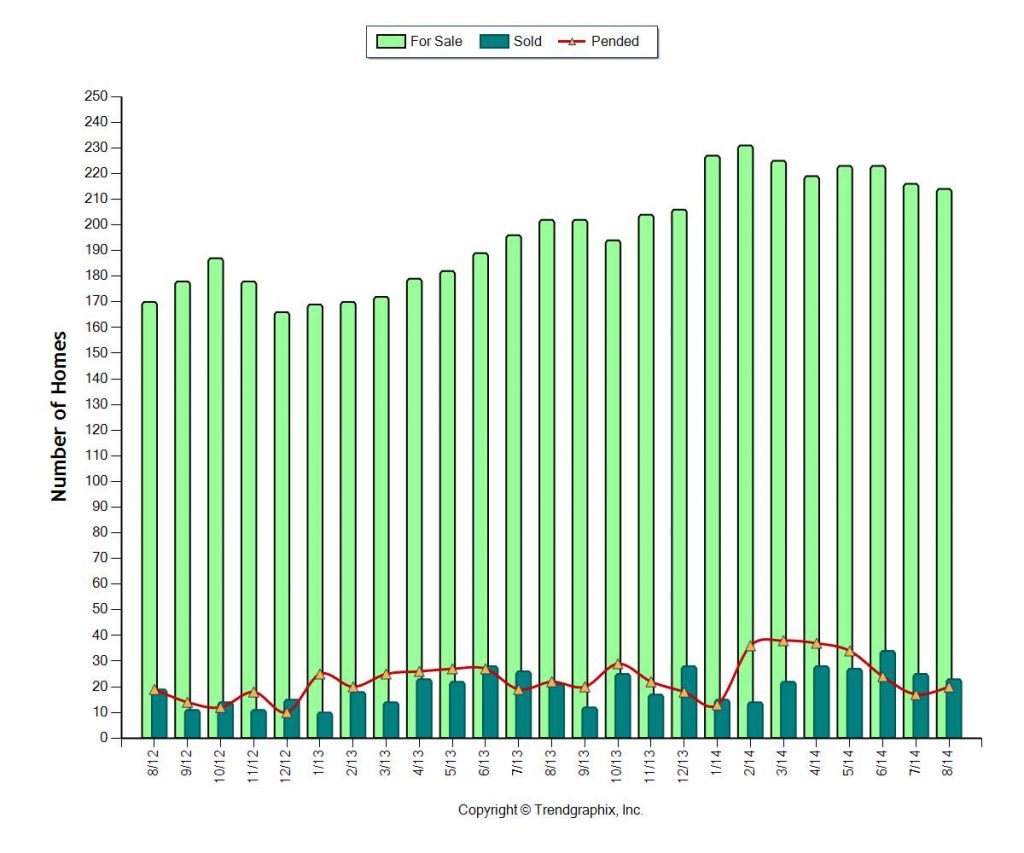
Task: Click the Pended legend triangle line marker
Action: tap(572, 42)
